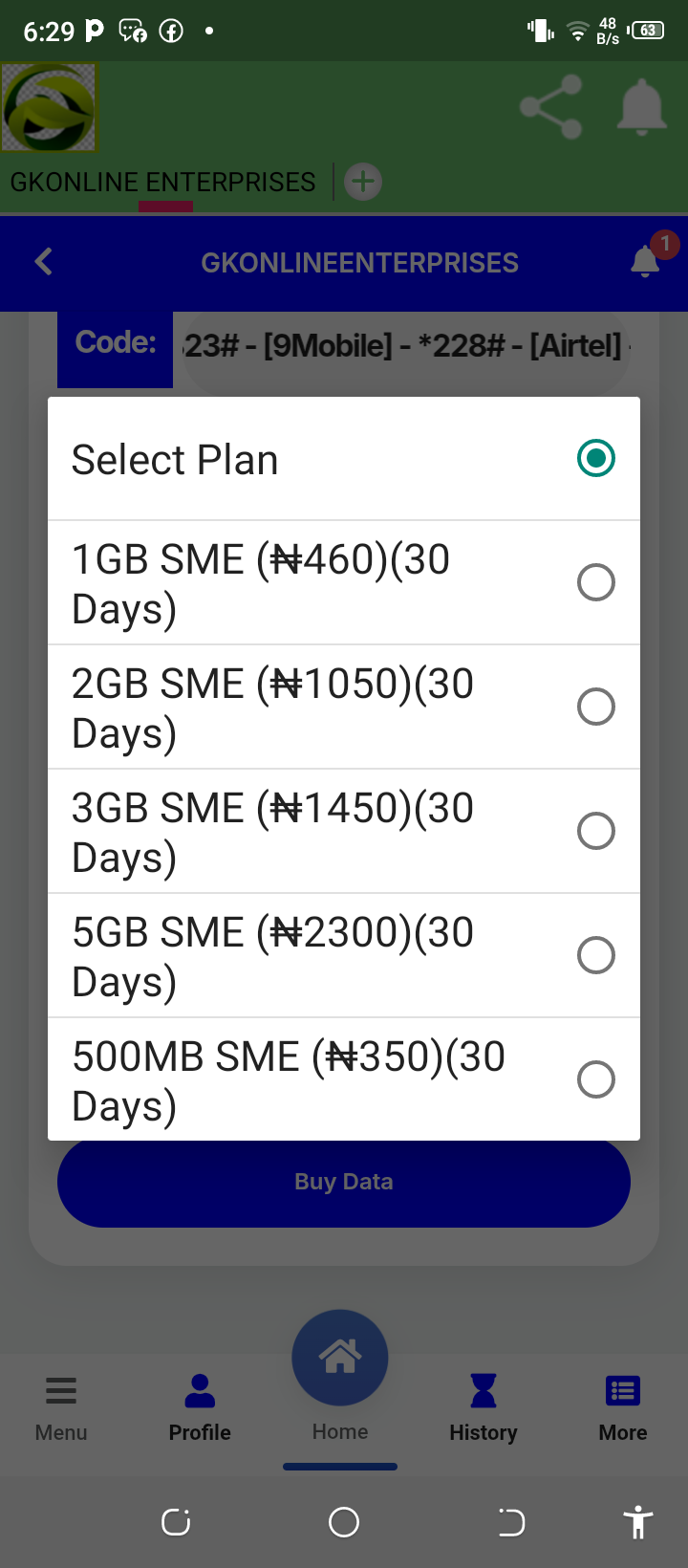Choose the 500MB SME ₦350 plan

click(x=344, y=1080)
